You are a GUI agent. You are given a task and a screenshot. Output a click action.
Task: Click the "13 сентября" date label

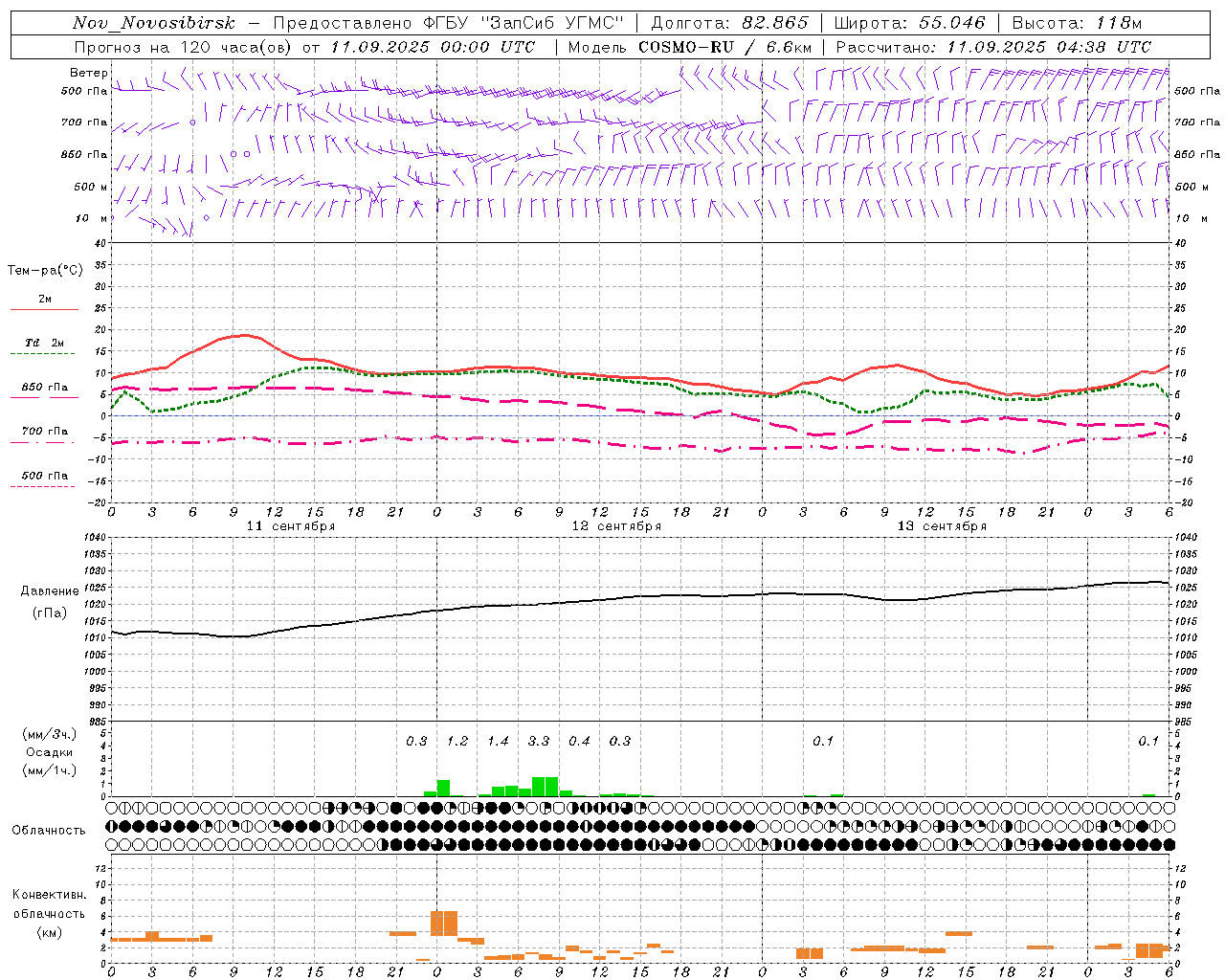click(x=942, y=526)
